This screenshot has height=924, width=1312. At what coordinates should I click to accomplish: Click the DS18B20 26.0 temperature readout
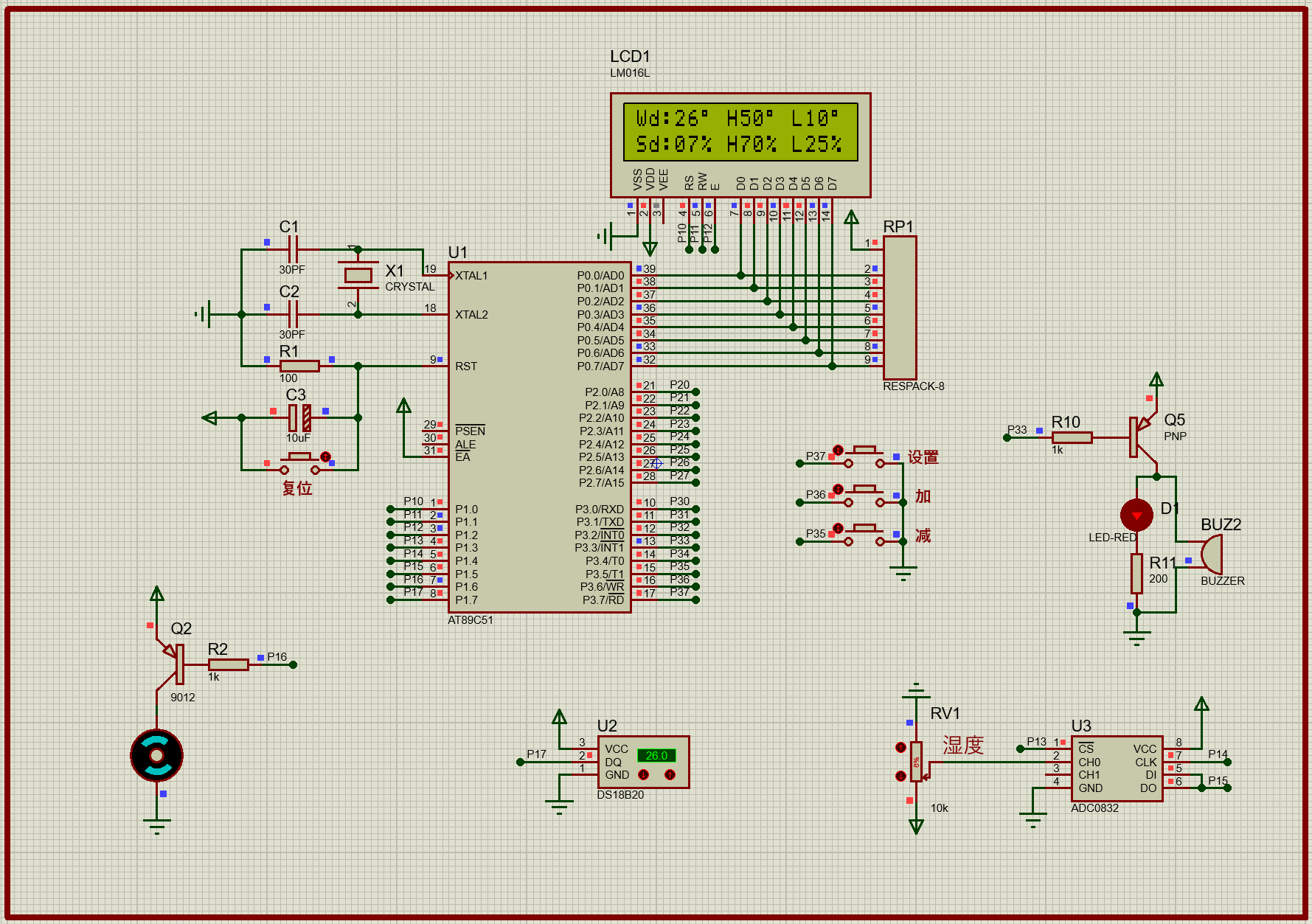(656, 755)
